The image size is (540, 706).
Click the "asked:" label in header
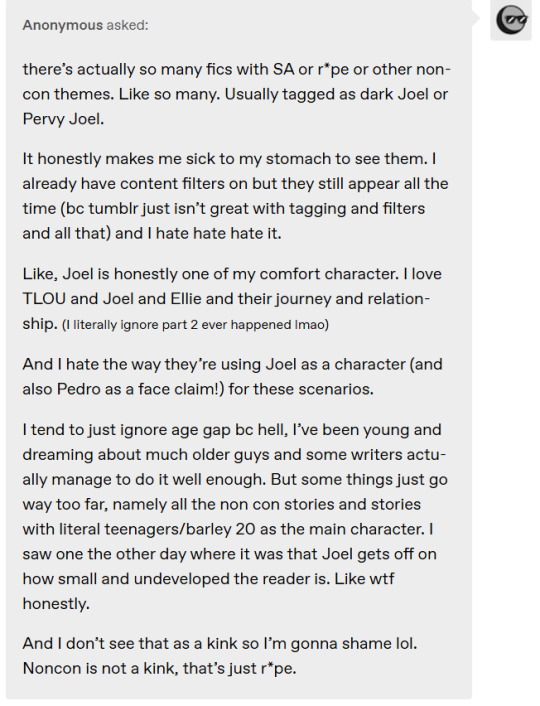point(127,25)
